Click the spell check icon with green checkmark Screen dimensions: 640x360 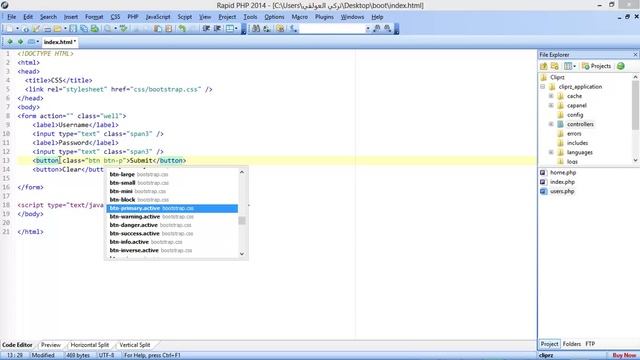(x=123, y=29)
